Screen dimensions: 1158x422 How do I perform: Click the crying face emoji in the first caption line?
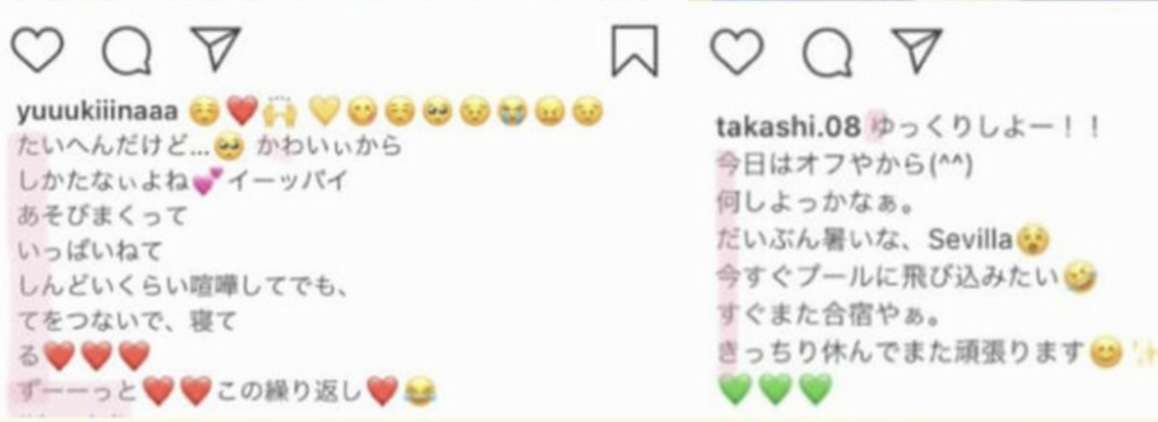tap(511, 112)
